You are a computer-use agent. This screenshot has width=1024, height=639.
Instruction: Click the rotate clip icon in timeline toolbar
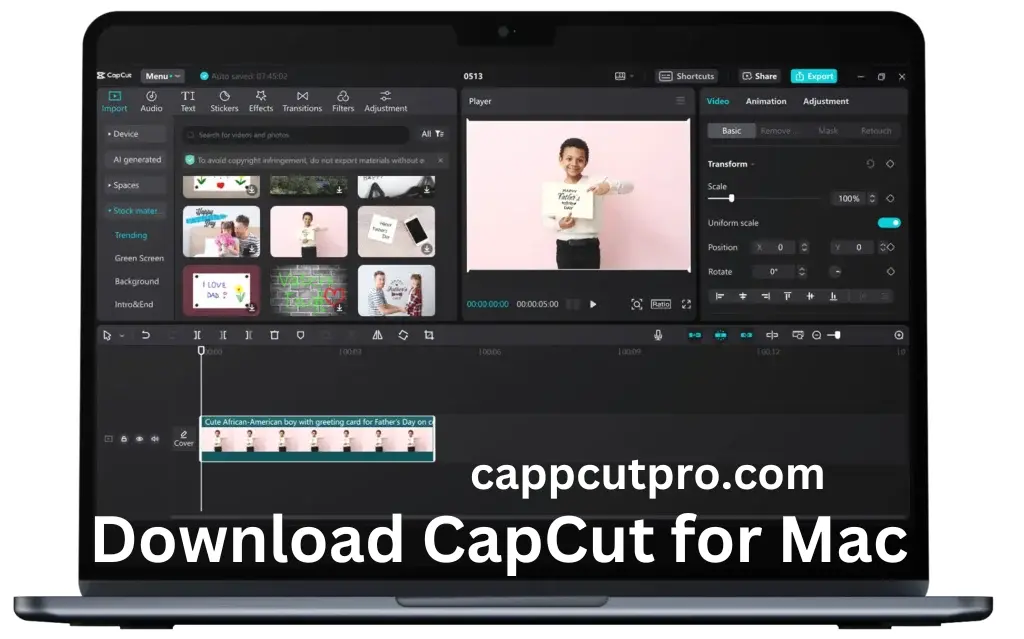pyautogui.click(x=403, y=335)
